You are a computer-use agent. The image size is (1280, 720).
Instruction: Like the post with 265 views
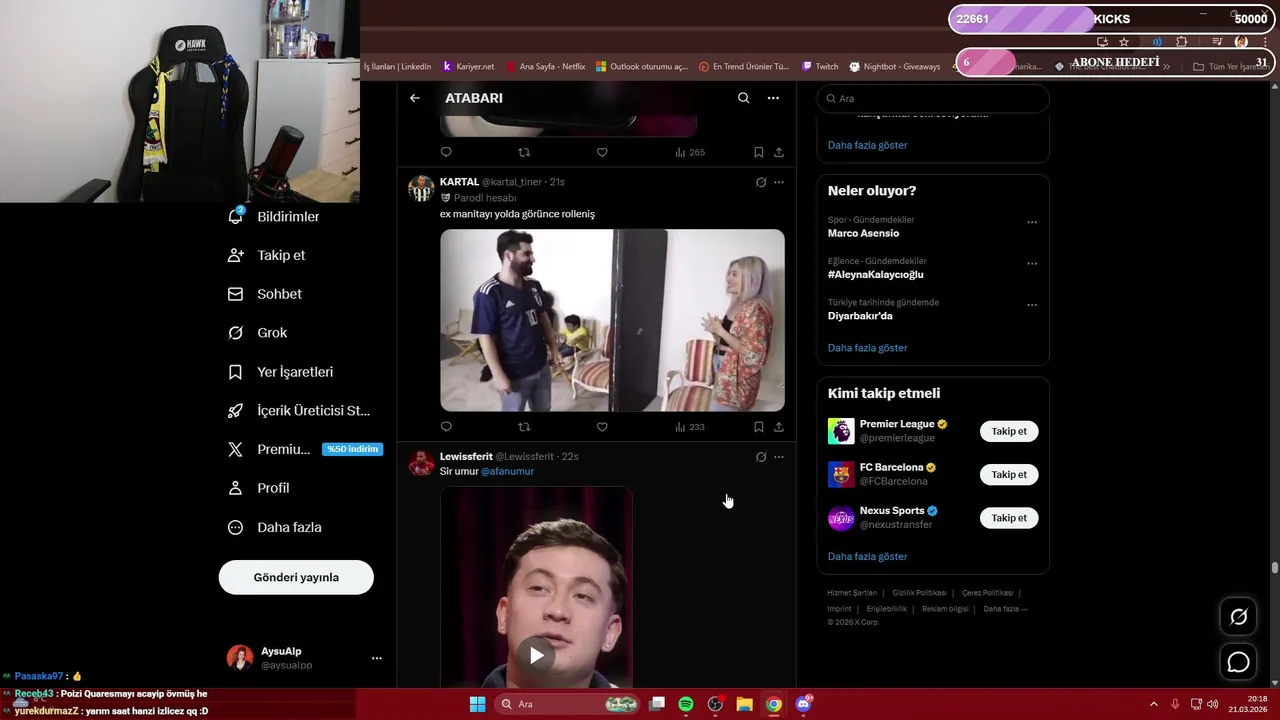pos(602,152)
